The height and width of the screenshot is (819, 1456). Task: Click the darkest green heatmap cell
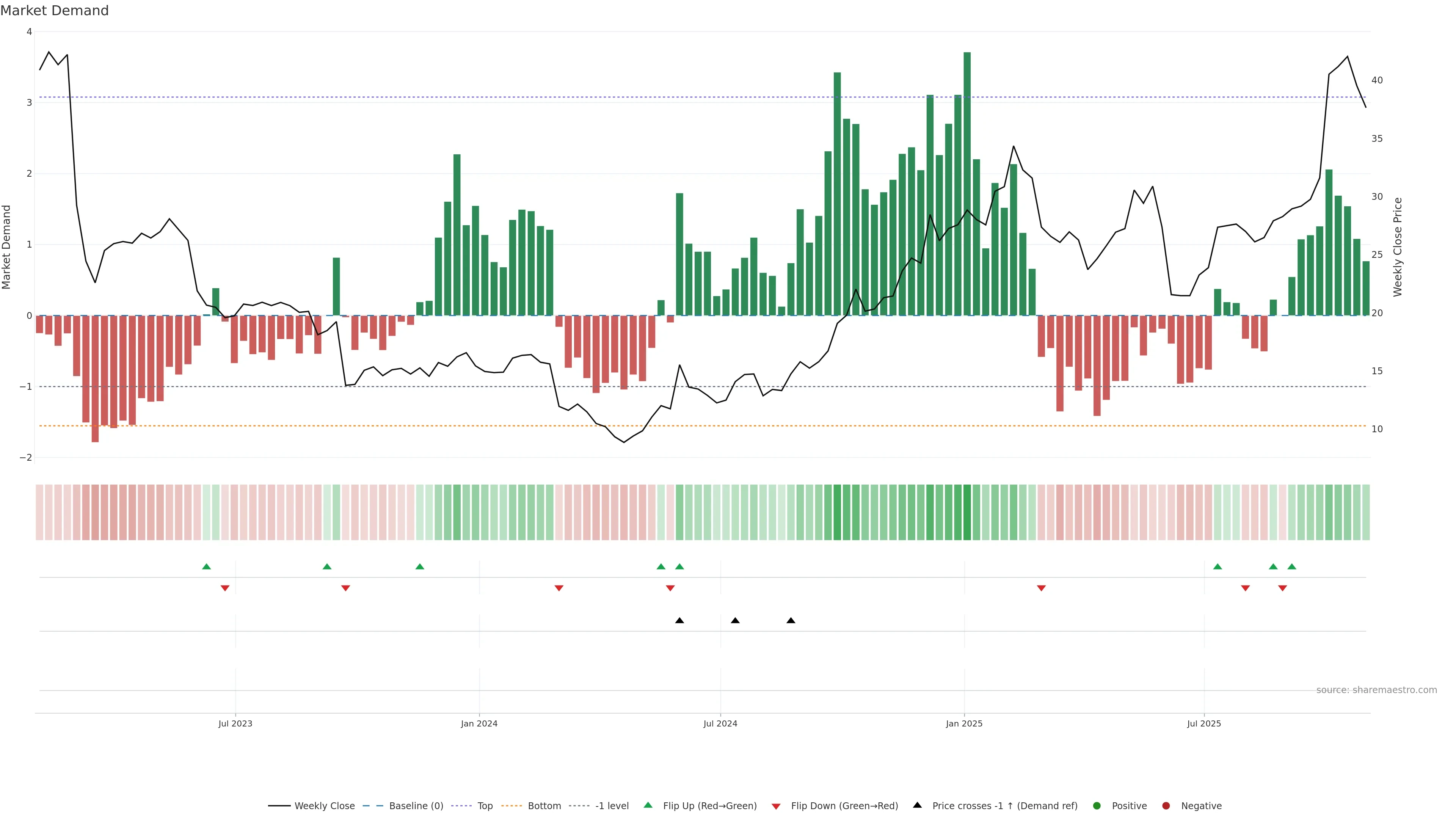(967, 512)
